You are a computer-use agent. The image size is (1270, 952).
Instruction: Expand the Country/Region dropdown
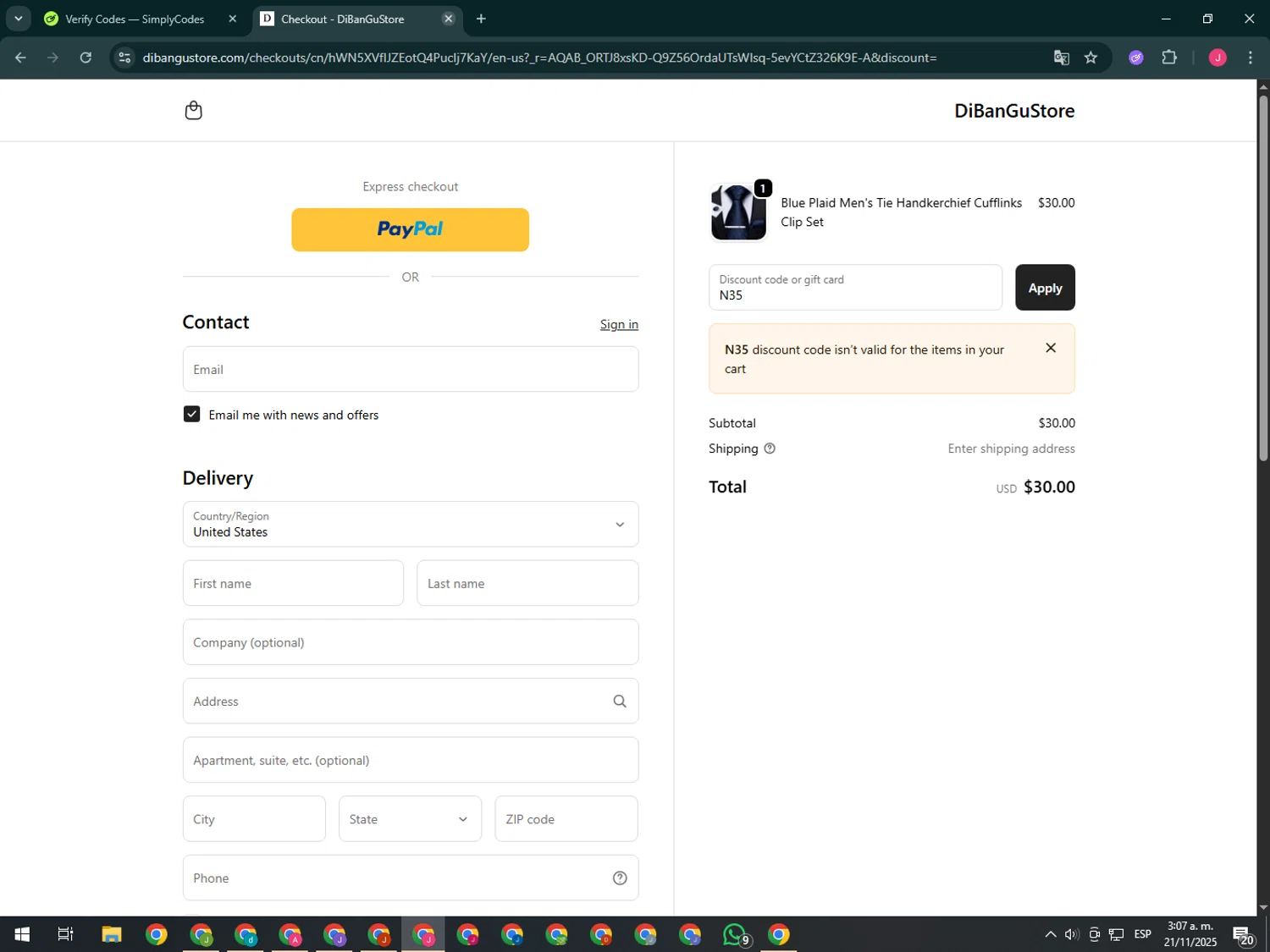tap(411, 524)
